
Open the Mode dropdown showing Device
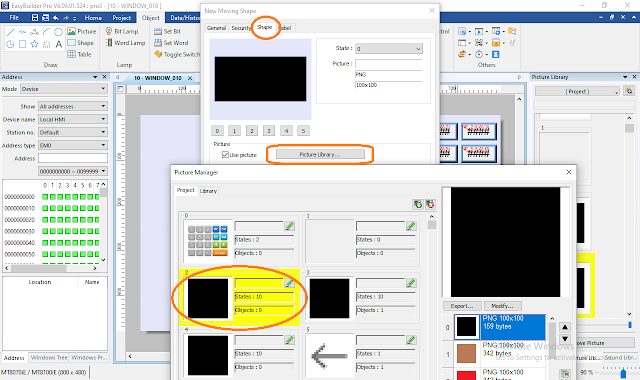[64, 89]
